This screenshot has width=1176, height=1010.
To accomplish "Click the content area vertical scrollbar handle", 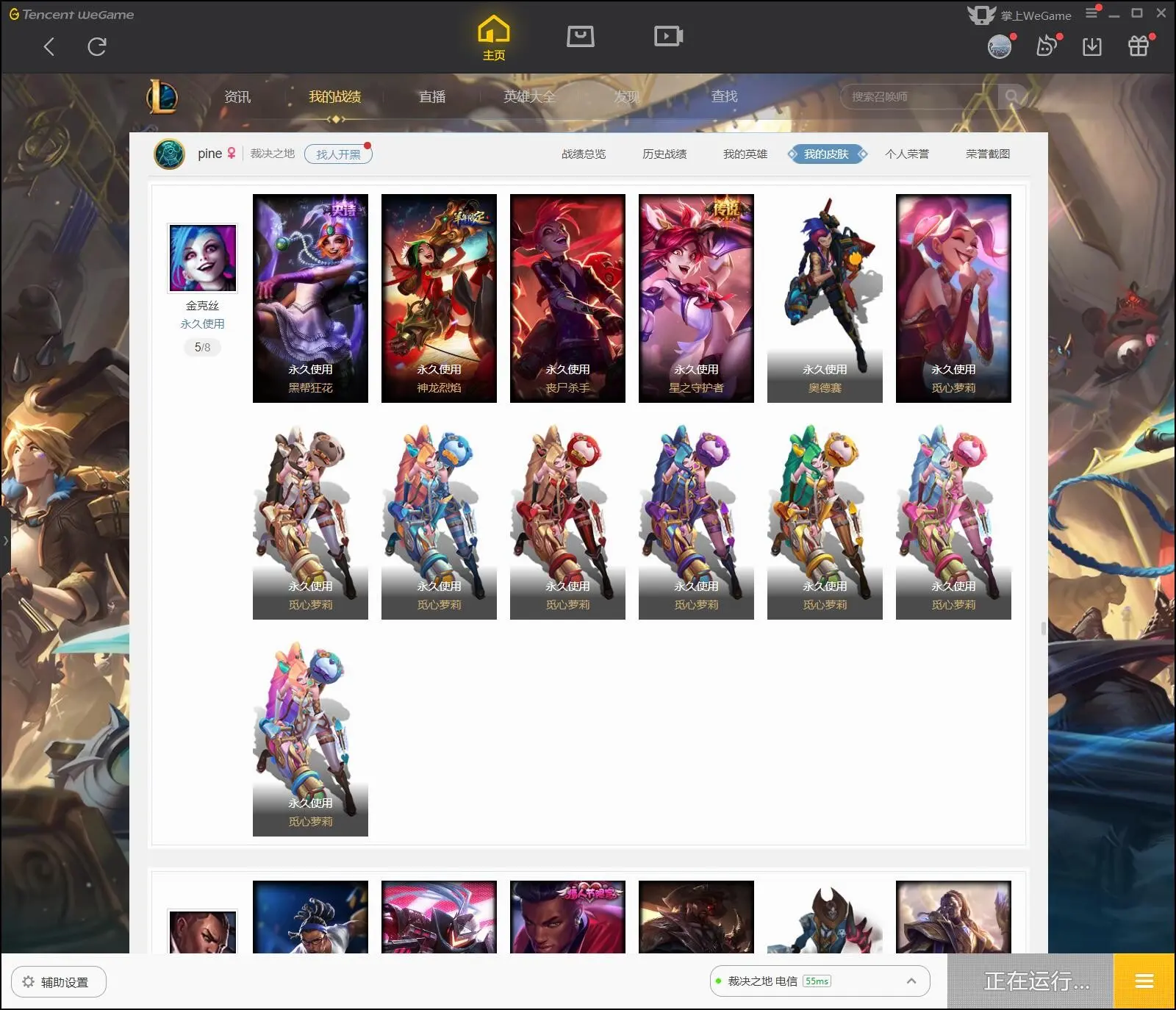I will (x=1044, y=629).
